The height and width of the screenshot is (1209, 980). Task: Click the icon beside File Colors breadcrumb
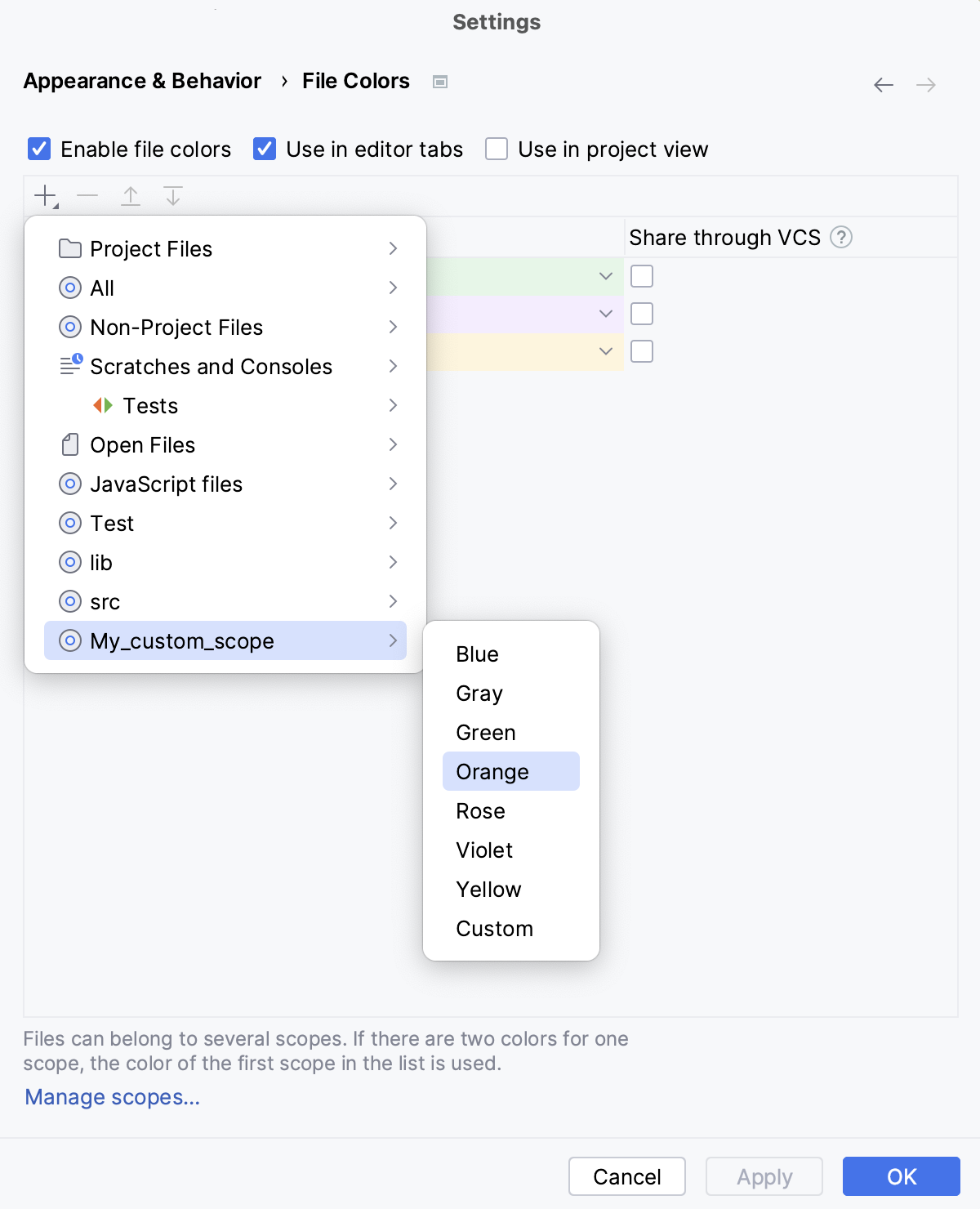tap(440, 82)
